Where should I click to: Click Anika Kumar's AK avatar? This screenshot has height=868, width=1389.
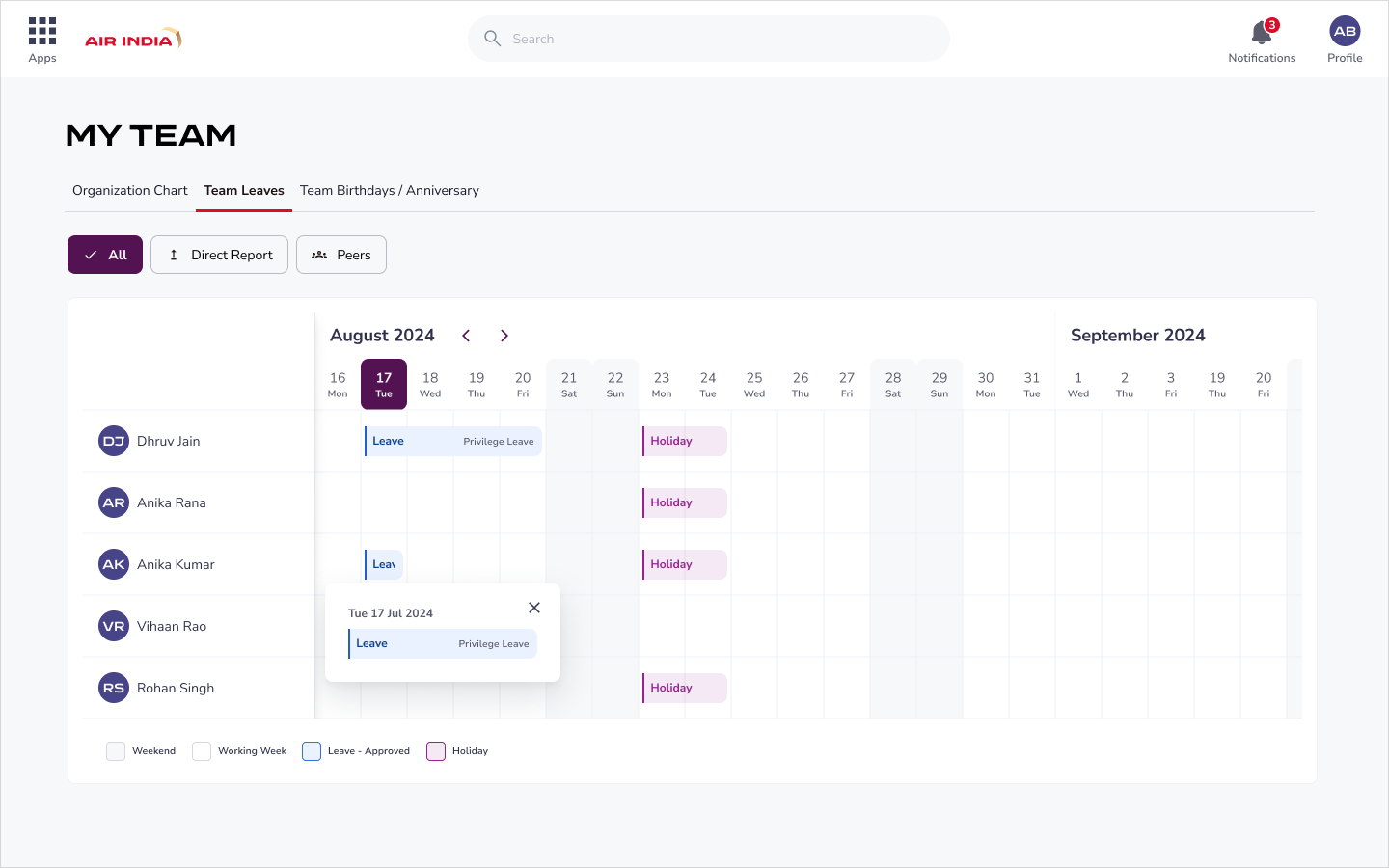pos(114,564)
